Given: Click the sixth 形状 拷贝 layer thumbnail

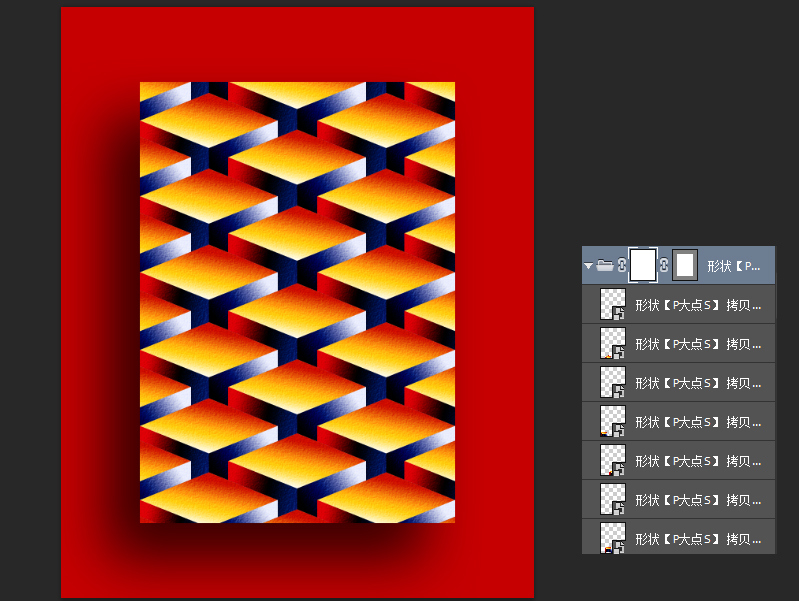Looking at the screenshot, I should coord(612,499).
